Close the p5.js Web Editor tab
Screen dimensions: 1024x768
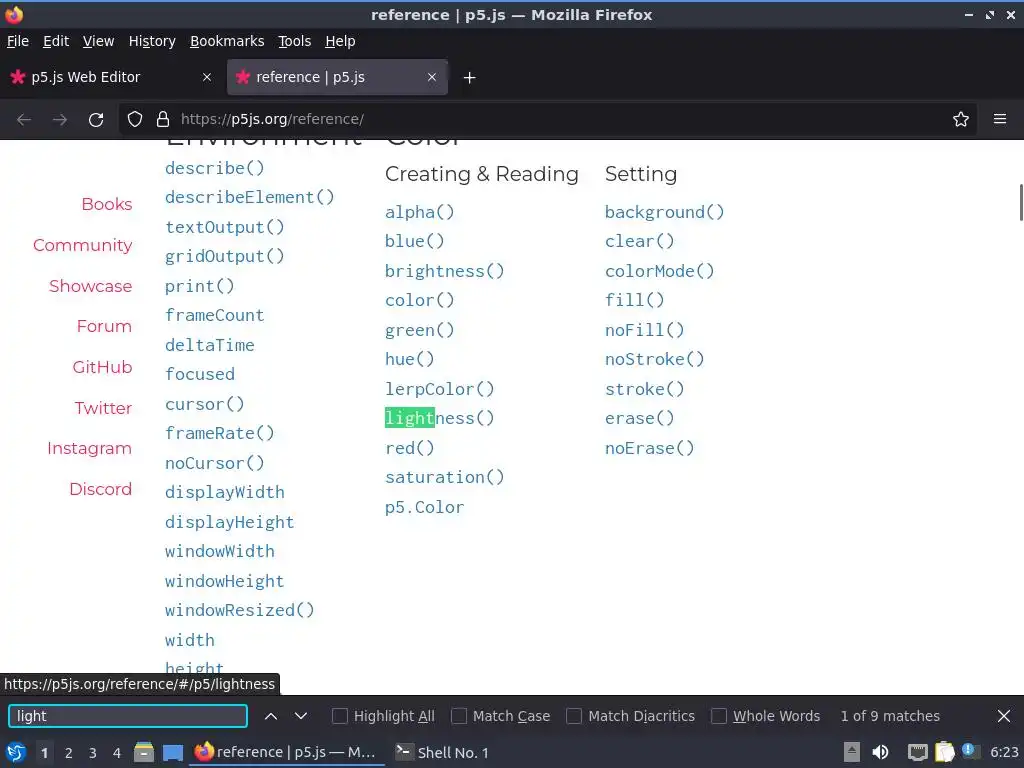coord(207,77)
